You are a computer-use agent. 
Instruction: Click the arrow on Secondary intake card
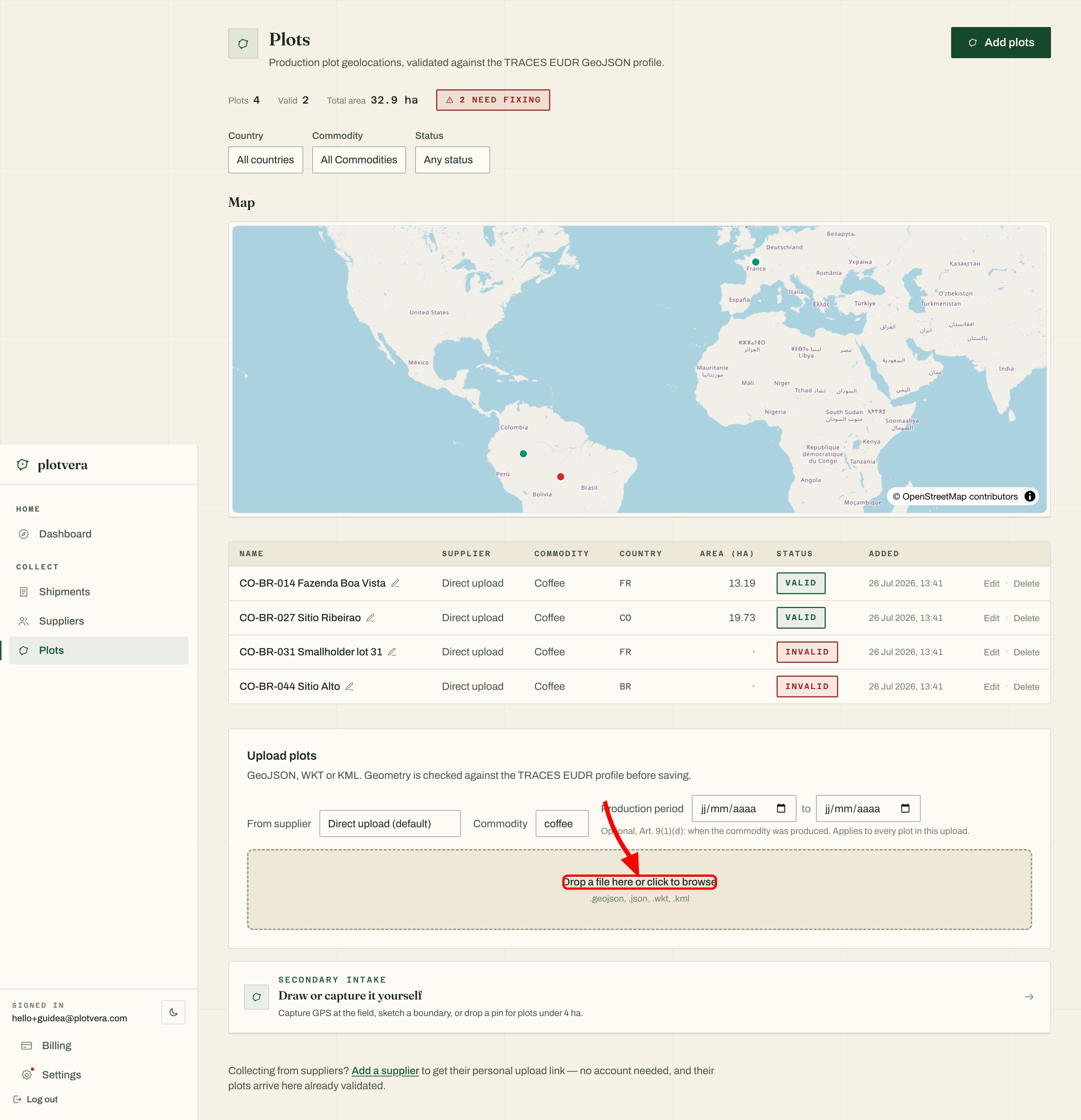point(1029,997)
